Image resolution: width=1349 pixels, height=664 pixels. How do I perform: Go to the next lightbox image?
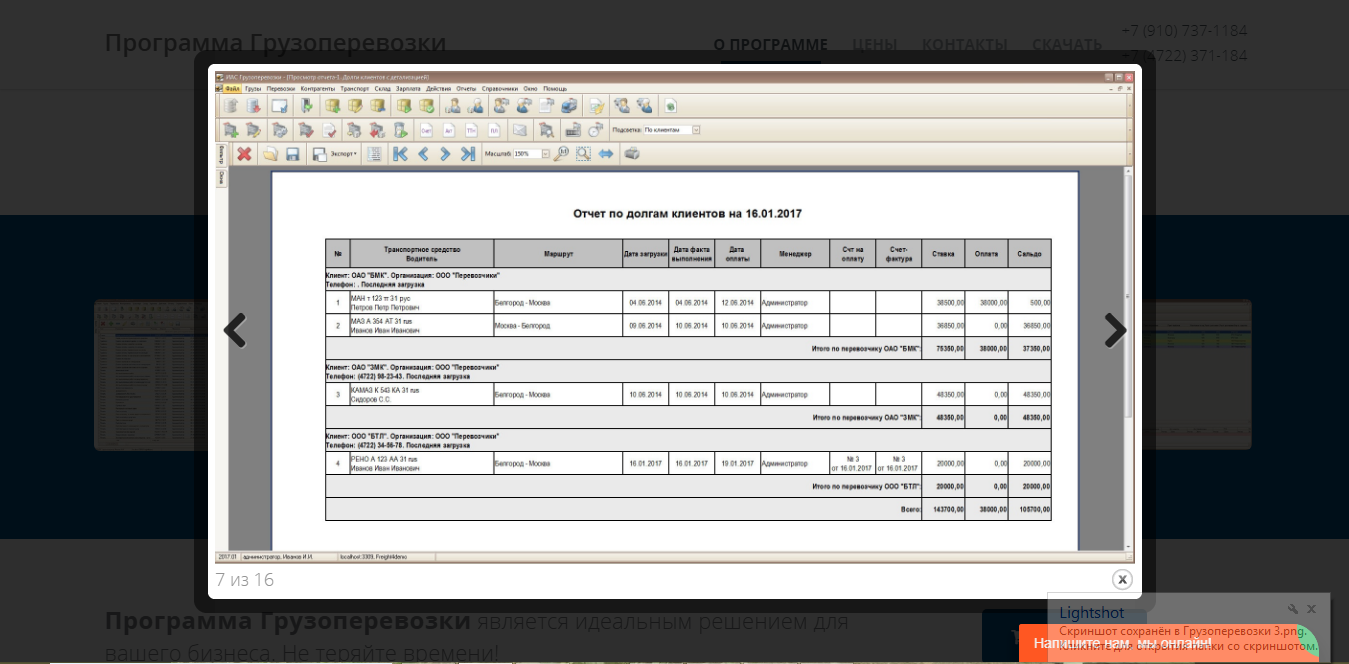coord(1115,330)
